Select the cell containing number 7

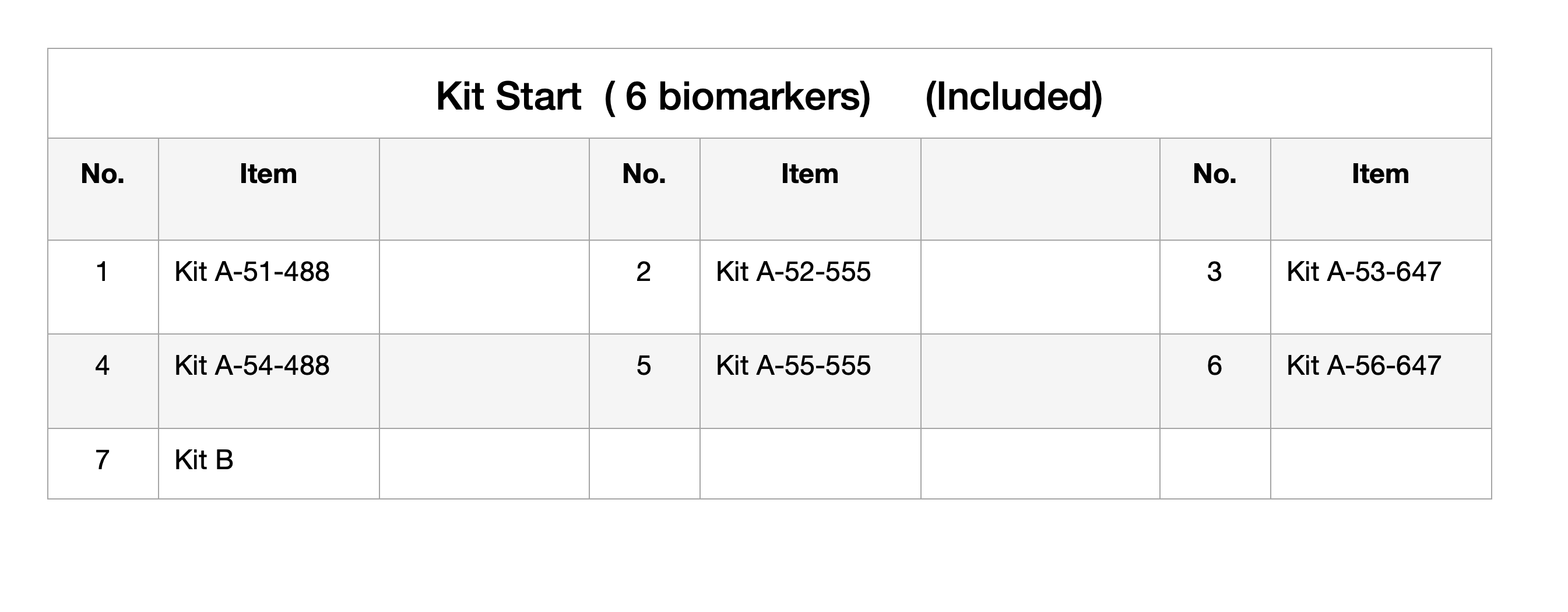(x=104, y=464)
